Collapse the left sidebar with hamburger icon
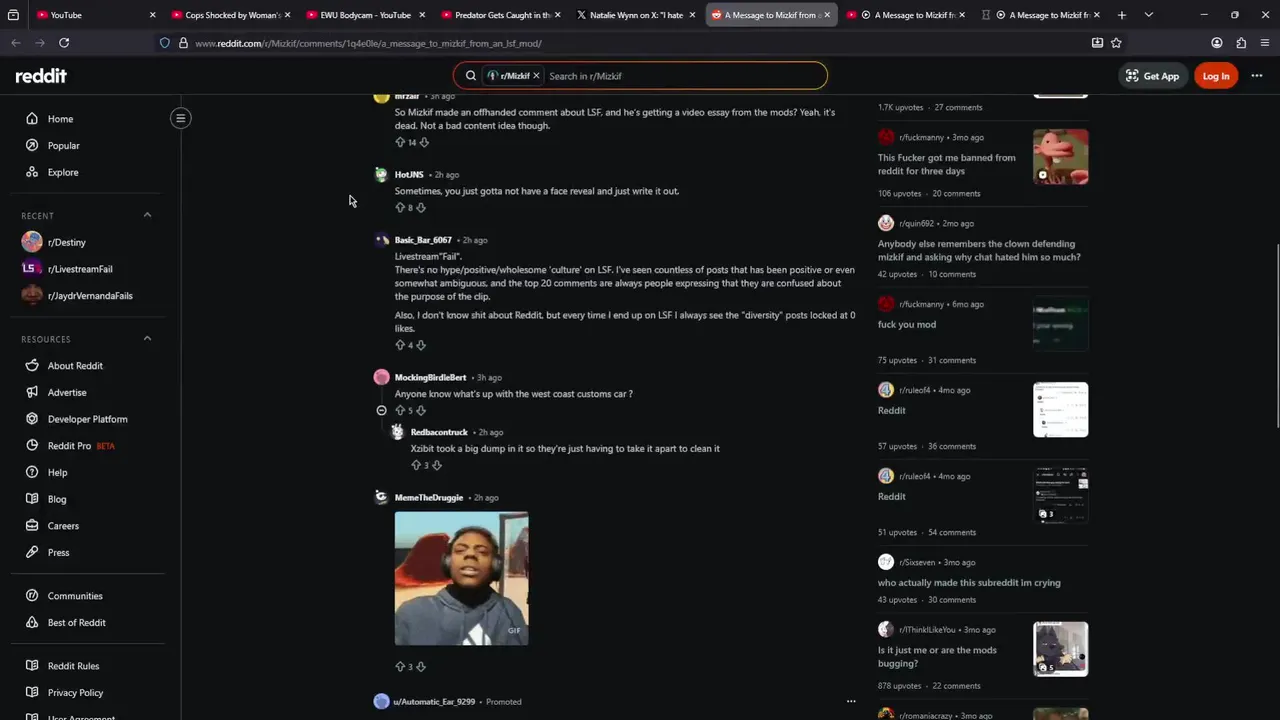Screen dimensions: 1280x720 point(181,118)
